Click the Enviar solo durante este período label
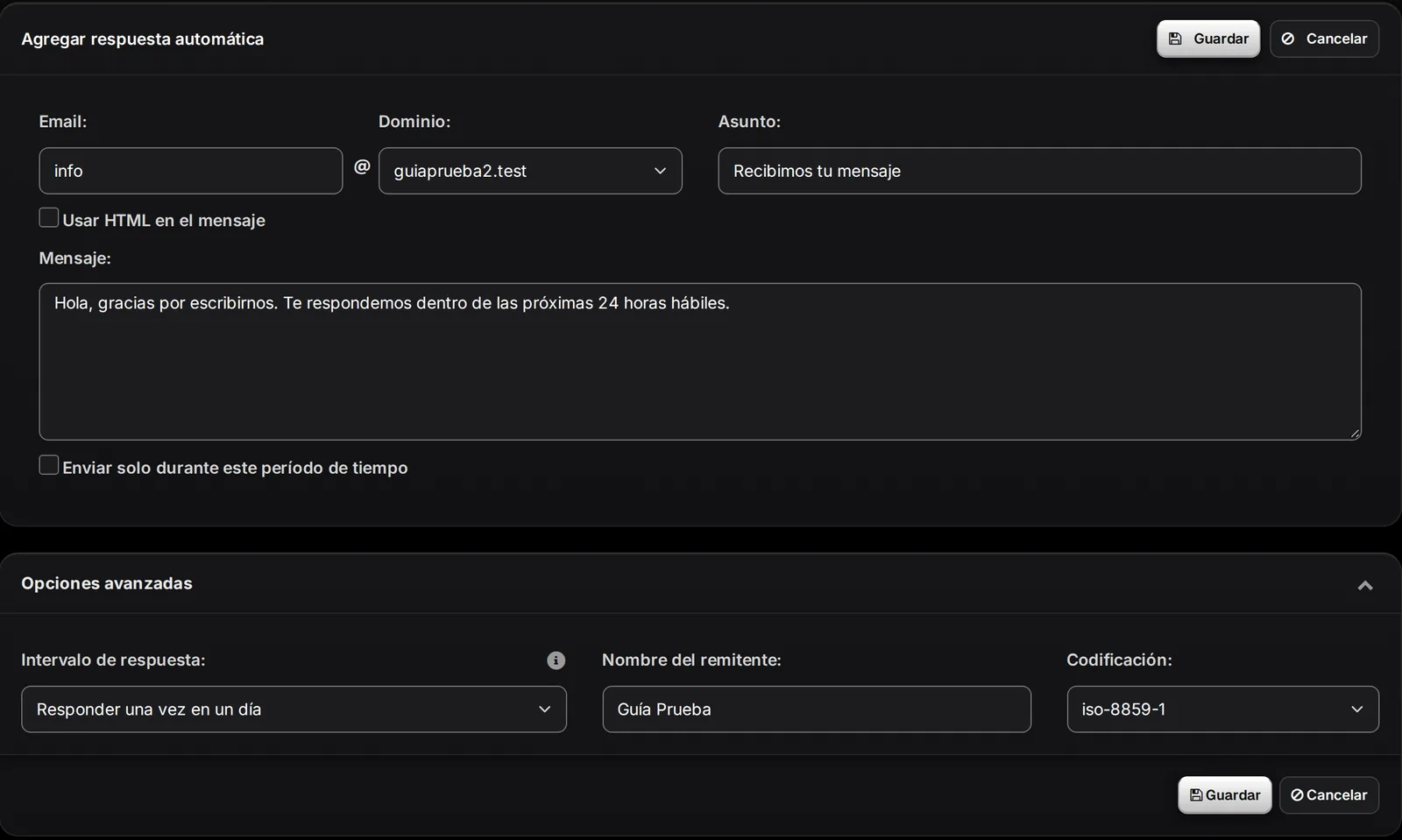Viewport: 1402px width, 840px height. [x=235, y=468]
